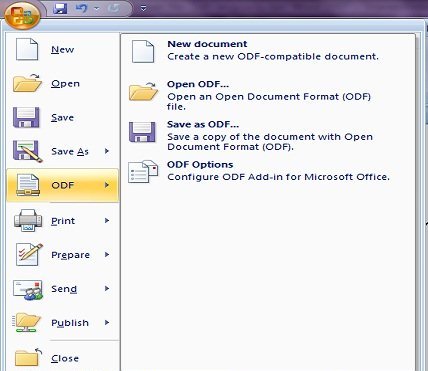Click the Save as ODF floppy icon

coord(142,132)
